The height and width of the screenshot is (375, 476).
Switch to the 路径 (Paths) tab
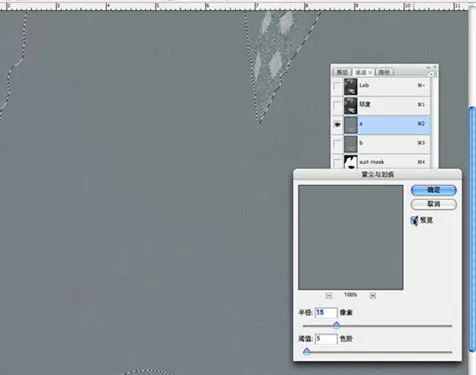point(384,72)
